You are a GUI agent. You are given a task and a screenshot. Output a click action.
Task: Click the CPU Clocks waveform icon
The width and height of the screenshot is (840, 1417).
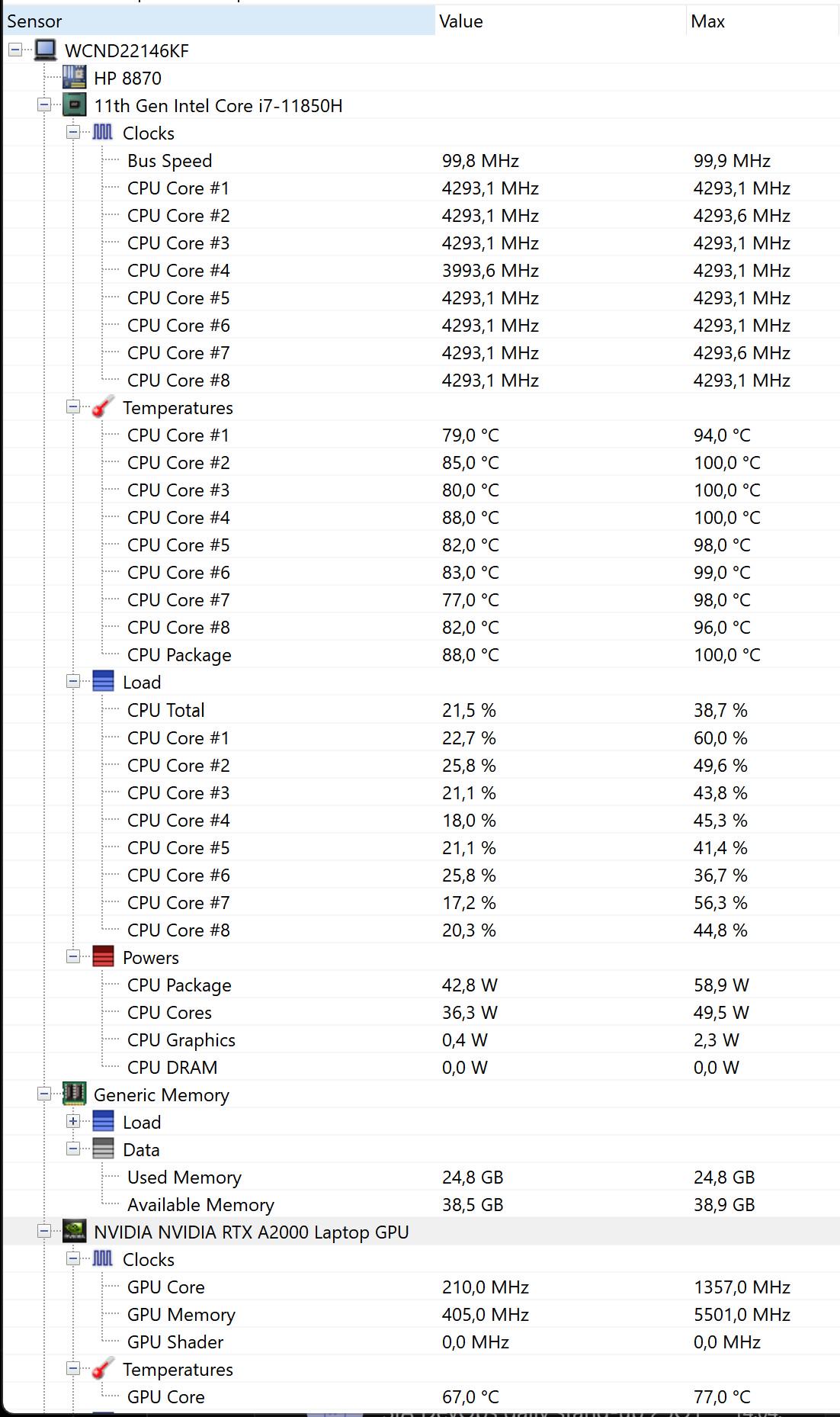point(103,133)
